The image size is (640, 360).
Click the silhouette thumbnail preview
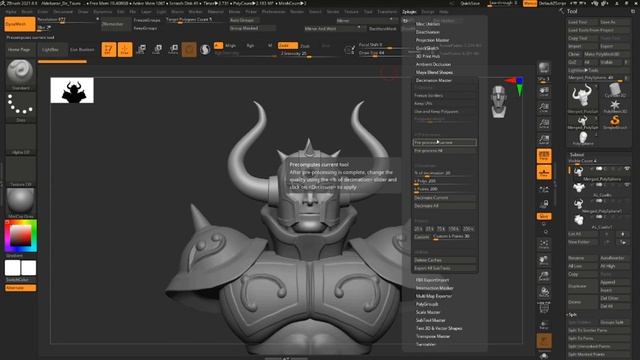pyautogui.click(x=72, y=90)
